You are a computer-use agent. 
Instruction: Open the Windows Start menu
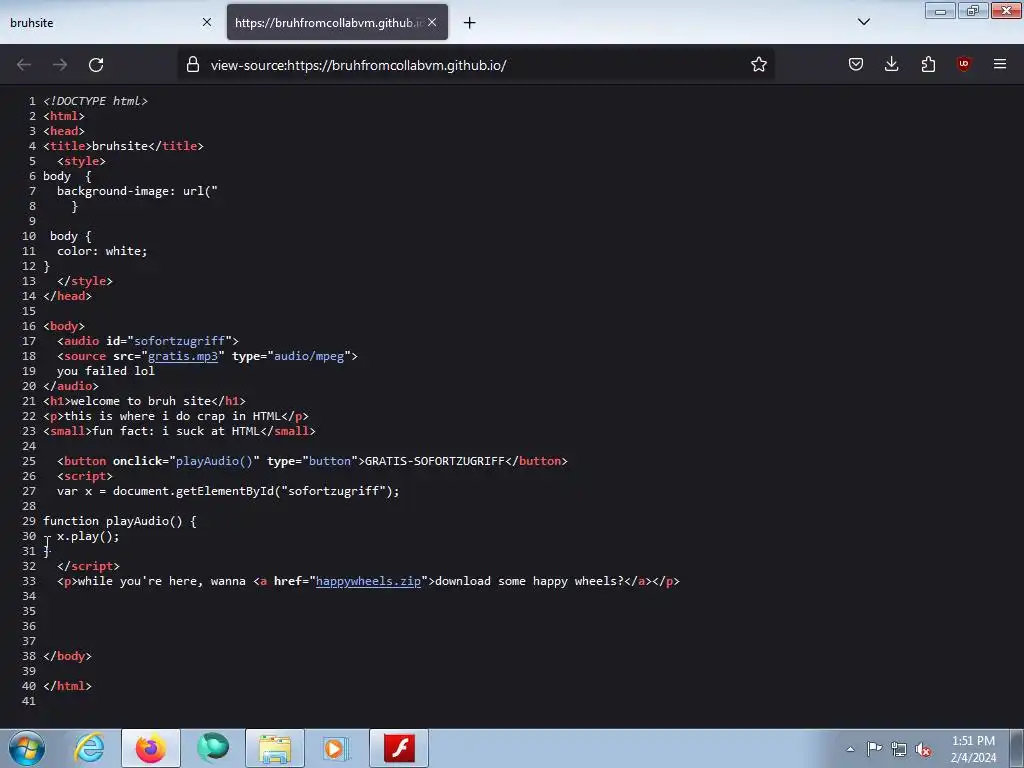click(27, 748)
